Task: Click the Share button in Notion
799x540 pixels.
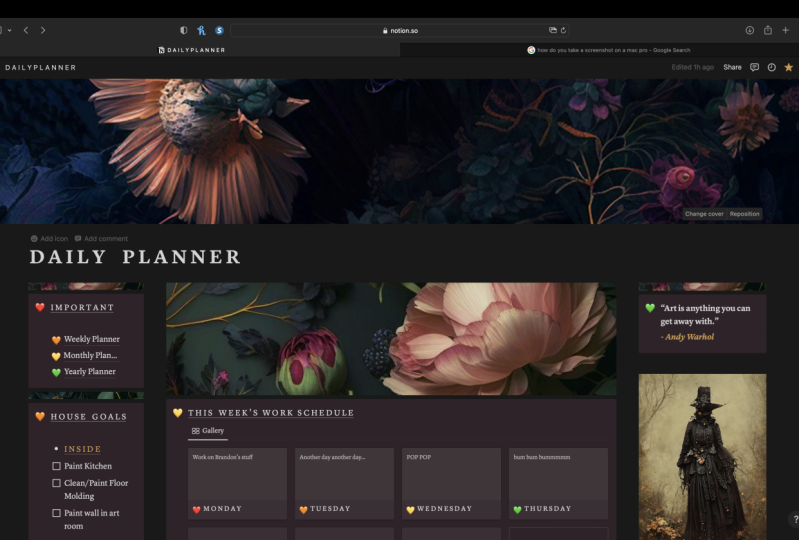Action: point(732,67)
